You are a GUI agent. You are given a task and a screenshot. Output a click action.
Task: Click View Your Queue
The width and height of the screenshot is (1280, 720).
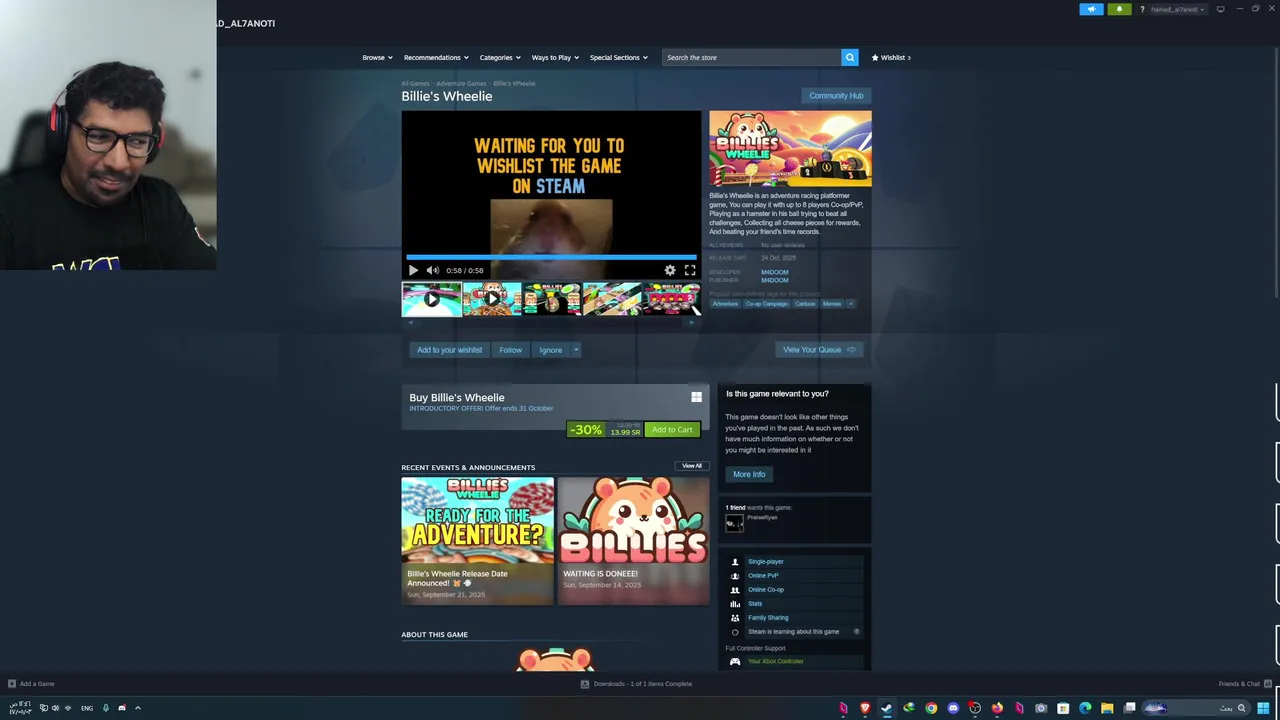(819, 350)
